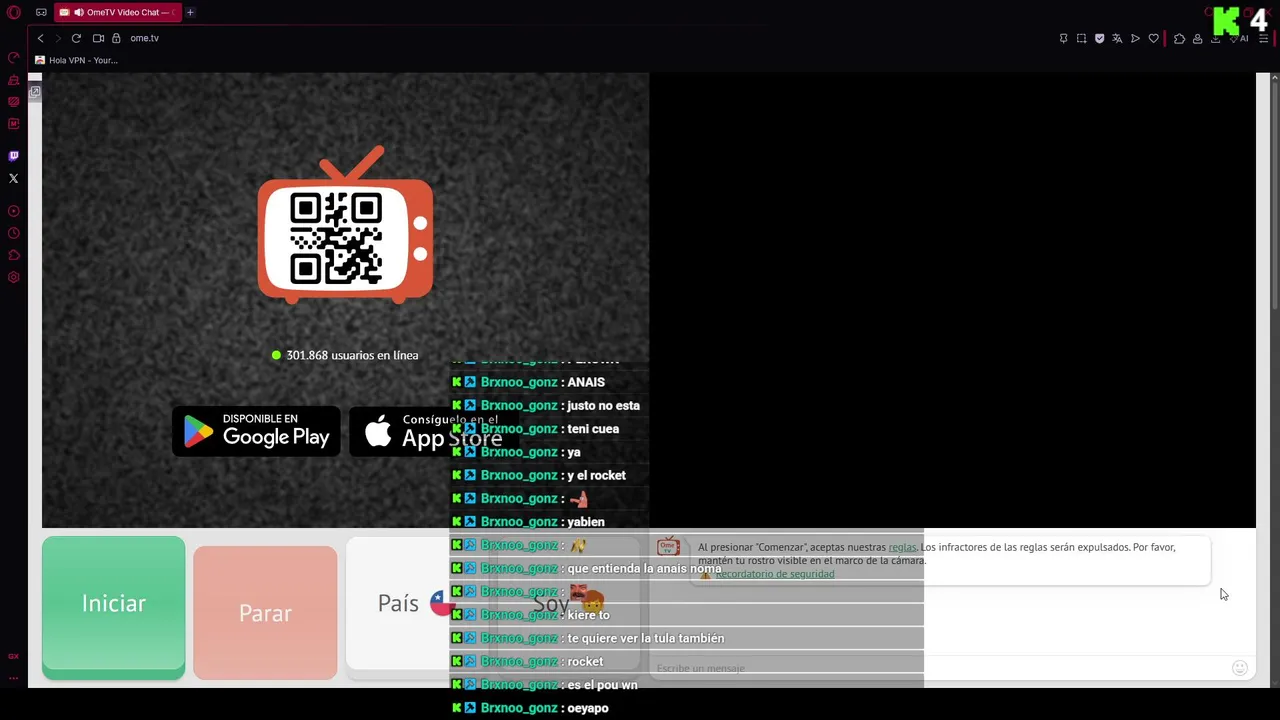This screenshot has width=1280, height=720.
Task: Take snapshot with dashed-square icon
Action: coord(1081,38)
